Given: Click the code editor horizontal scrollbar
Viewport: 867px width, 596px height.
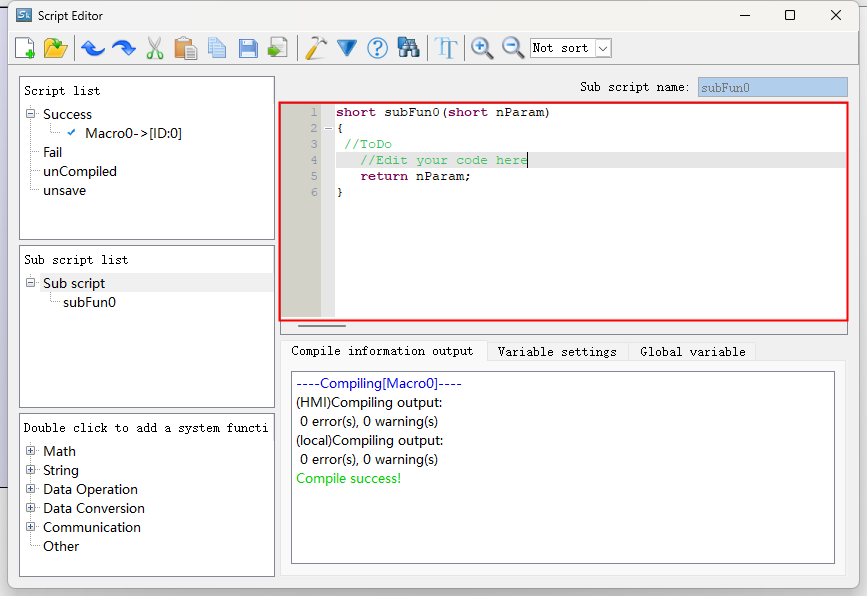Looking at the screenshot, I should tap(322, 325).
